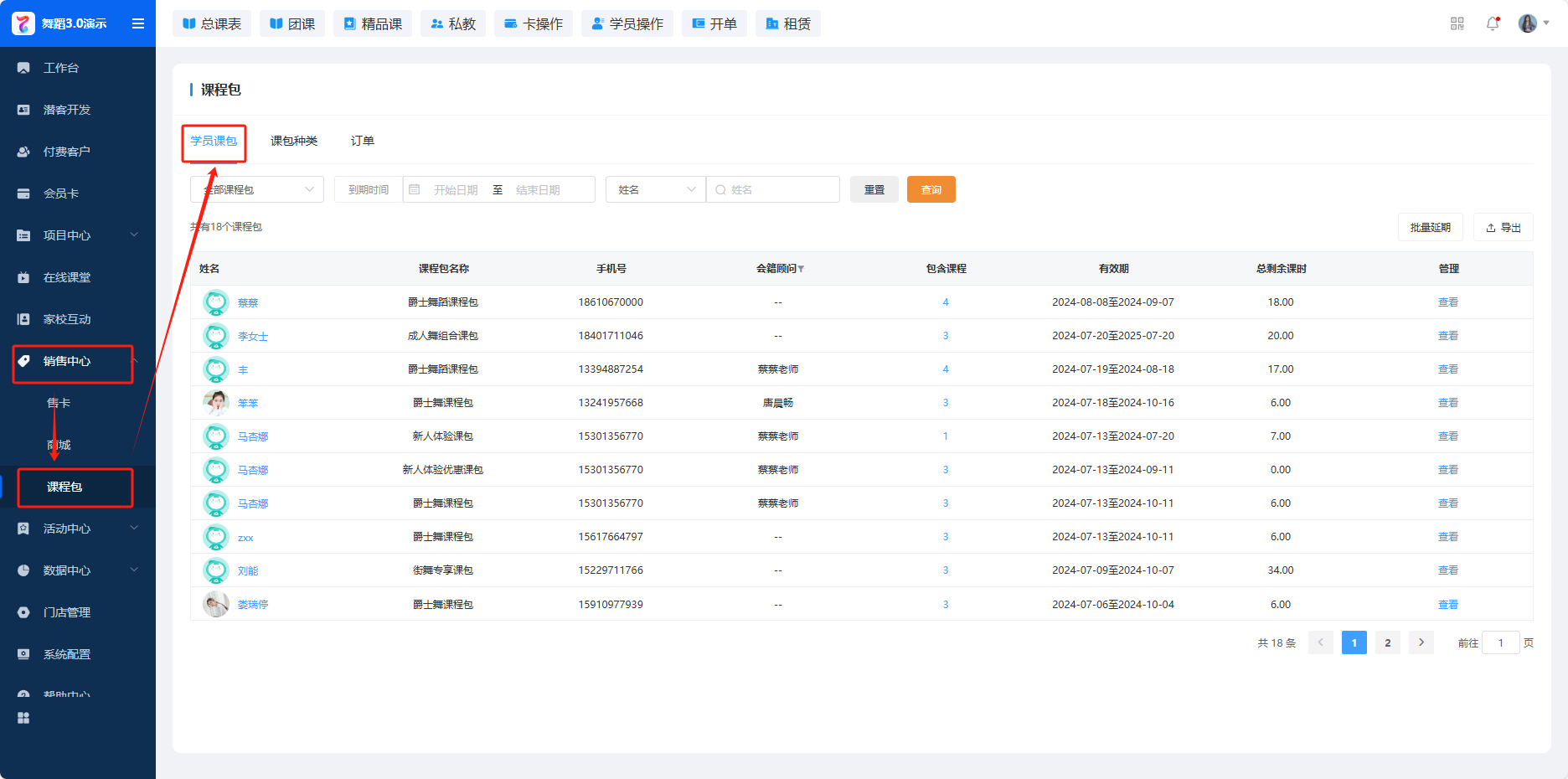Viewport: 1568px width, 779px height.
Task: Click the 工作台 sidebar icon
Action: click(23, 68)
